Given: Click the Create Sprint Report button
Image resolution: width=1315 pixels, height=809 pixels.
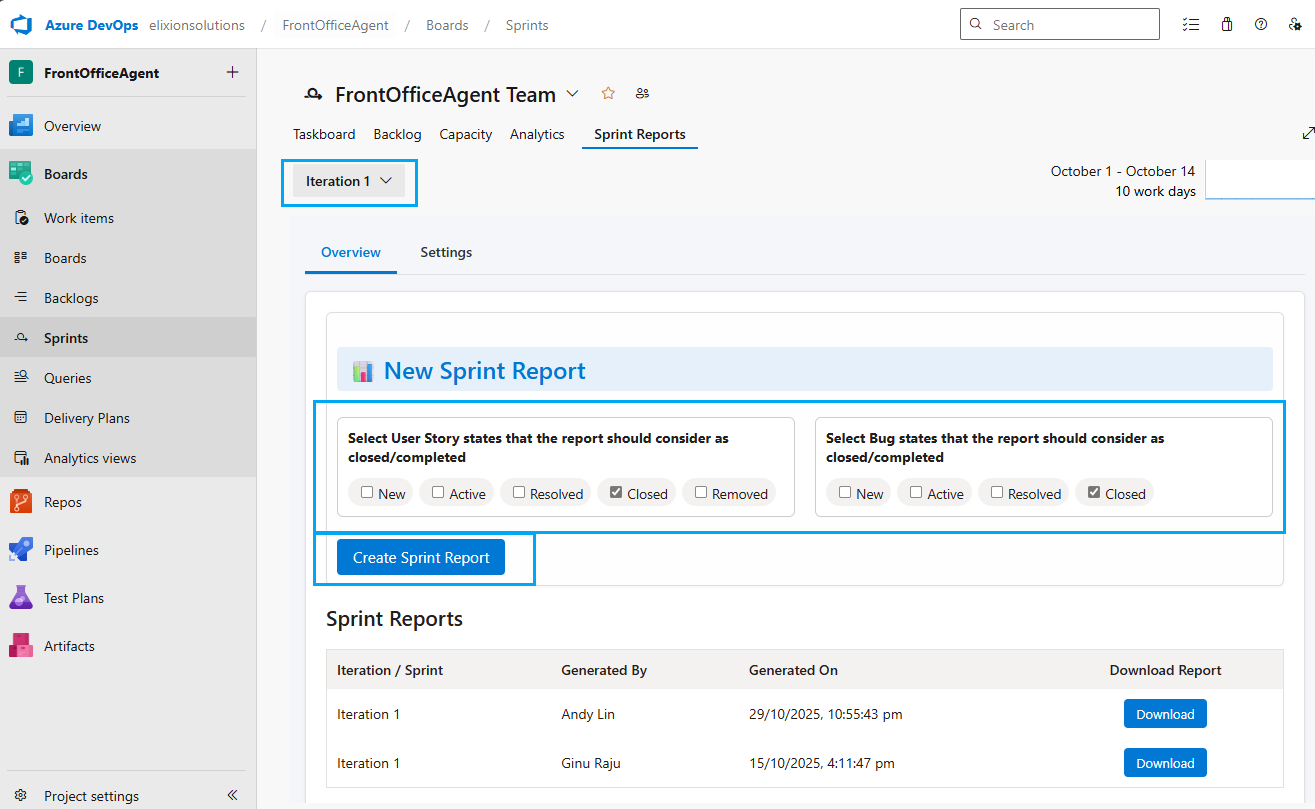Looking at the screenshot, I should point(421,558).
